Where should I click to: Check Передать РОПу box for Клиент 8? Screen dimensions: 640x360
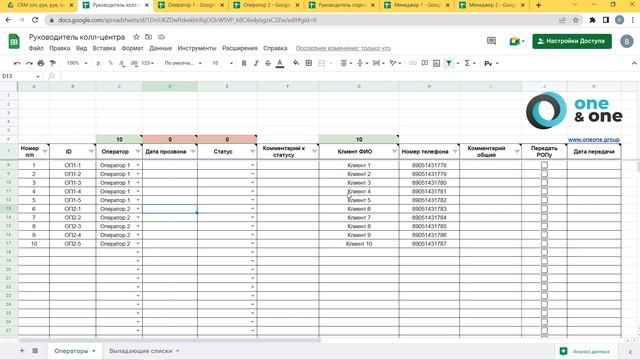pos(544,226)
